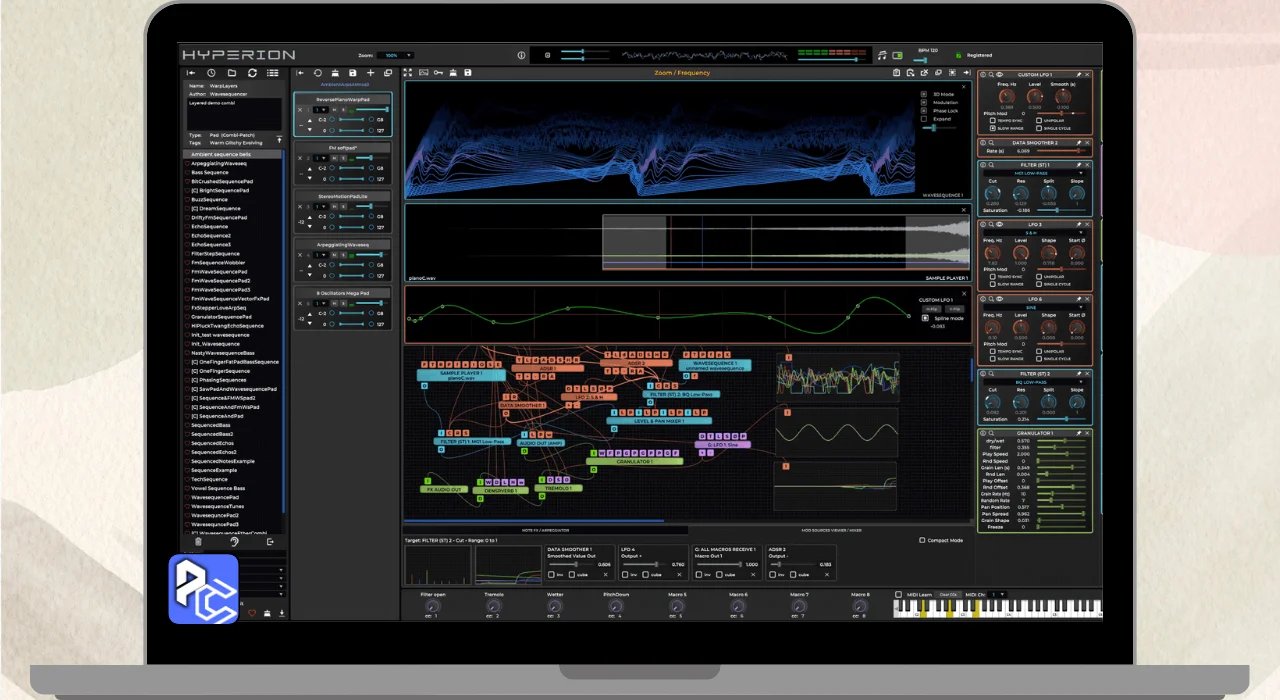1280x700 pixels.
Task: Click the plus icon to add a layer
Action: click(x=371, y=73)
